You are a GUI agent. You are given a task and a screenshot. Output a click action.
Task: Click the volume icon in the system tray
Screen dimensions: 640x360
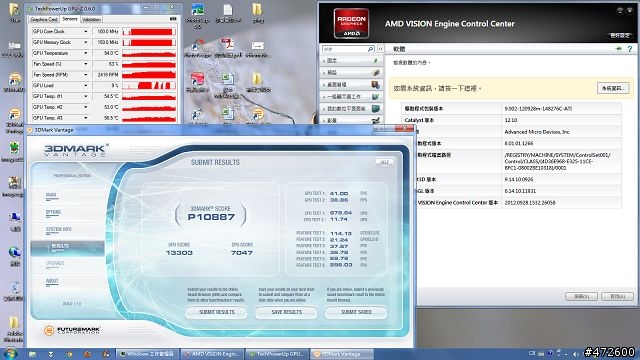click(x=576, y=353)
